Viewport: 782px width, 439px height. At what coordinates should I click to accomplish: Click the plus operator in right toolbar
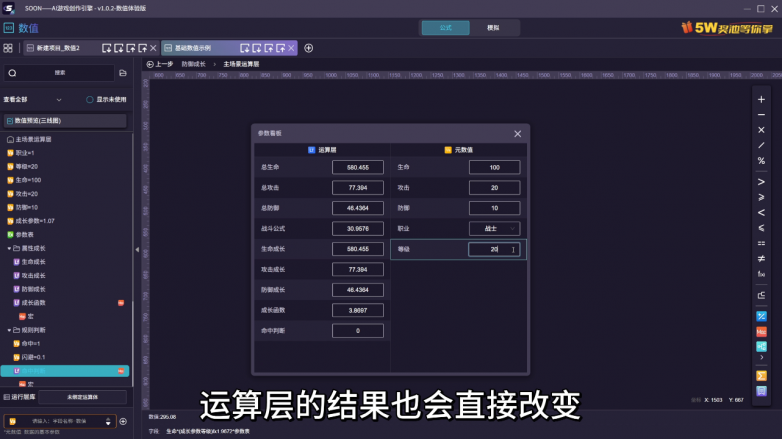coord(761,99)
